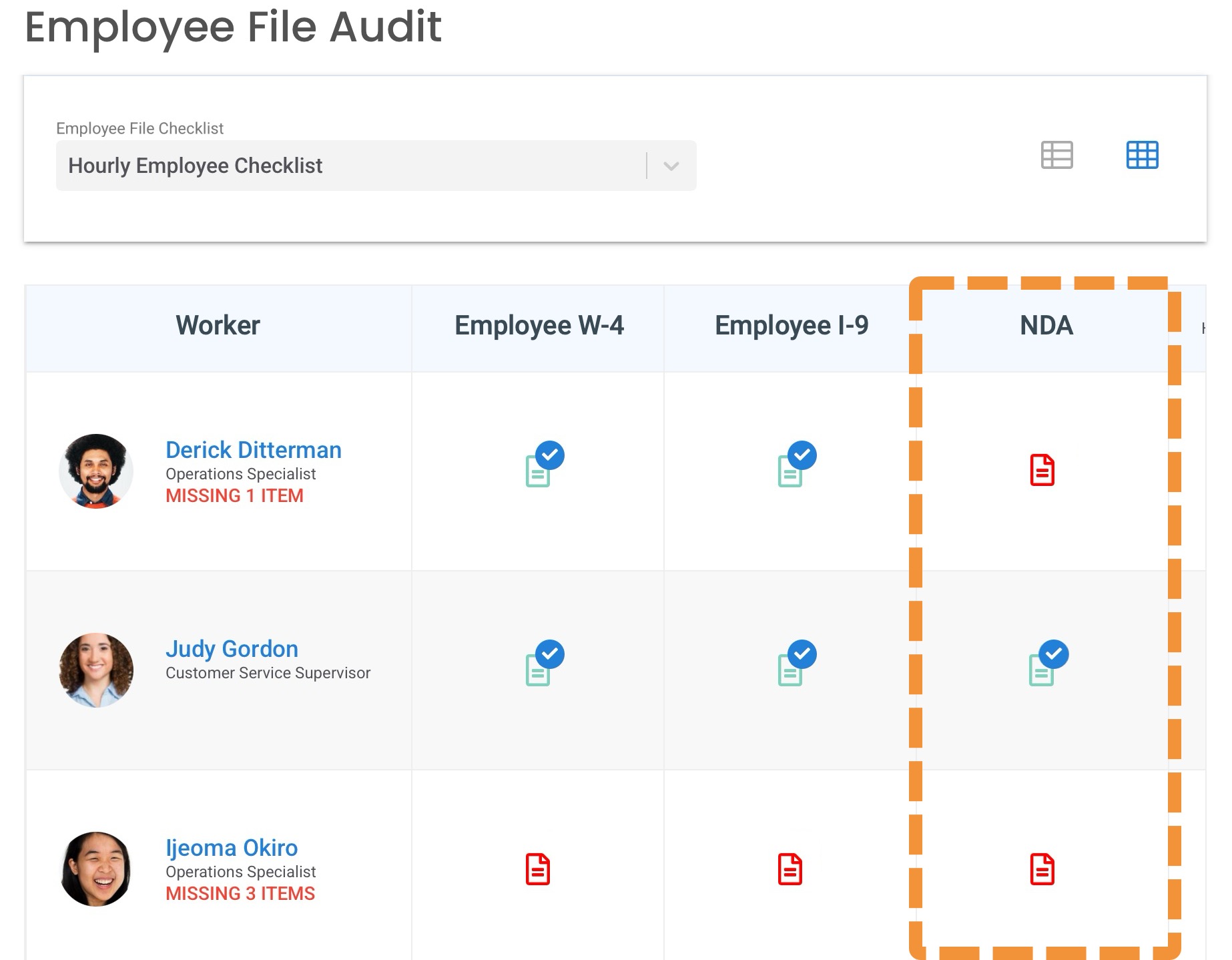Click Ijeoma Okiro's missing NDA icon
1232x960 pixels.
[1042, 869]
